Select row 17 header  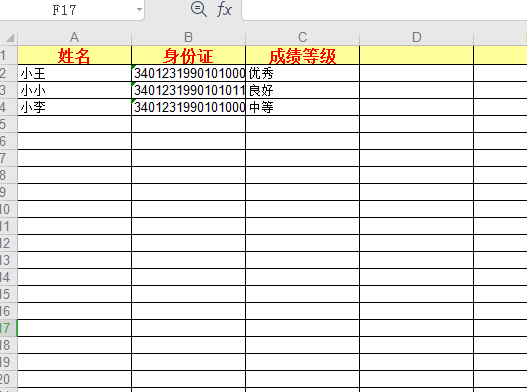(8, 328)
